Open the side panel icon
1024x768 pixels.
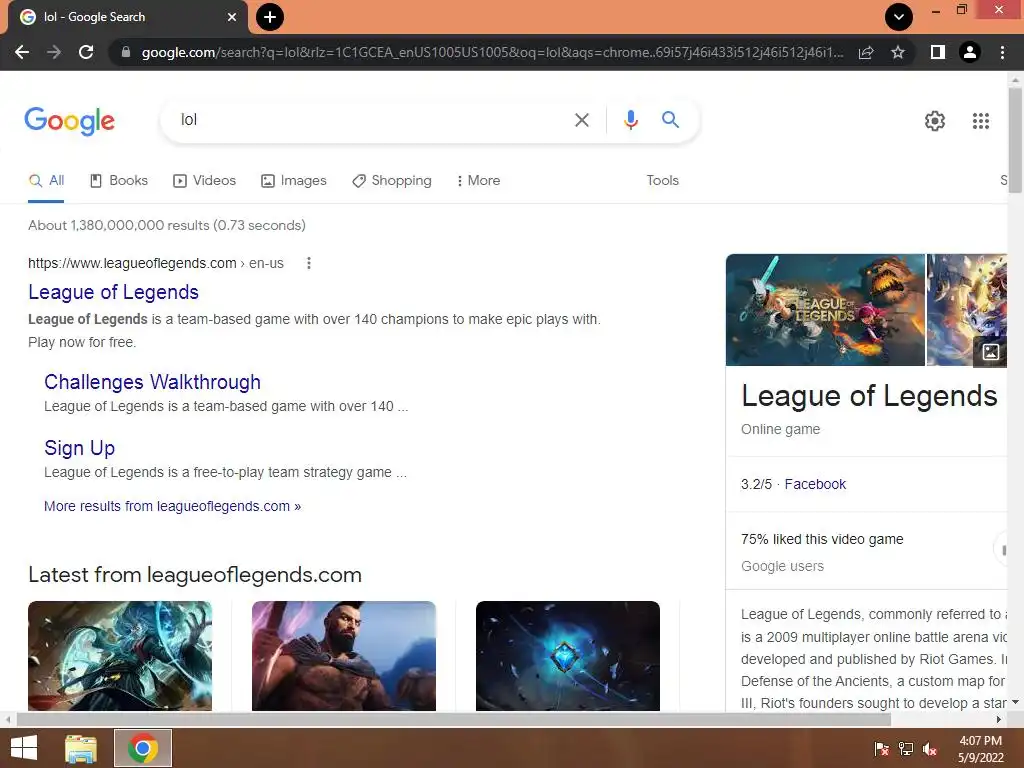click(x=938, y=52)
